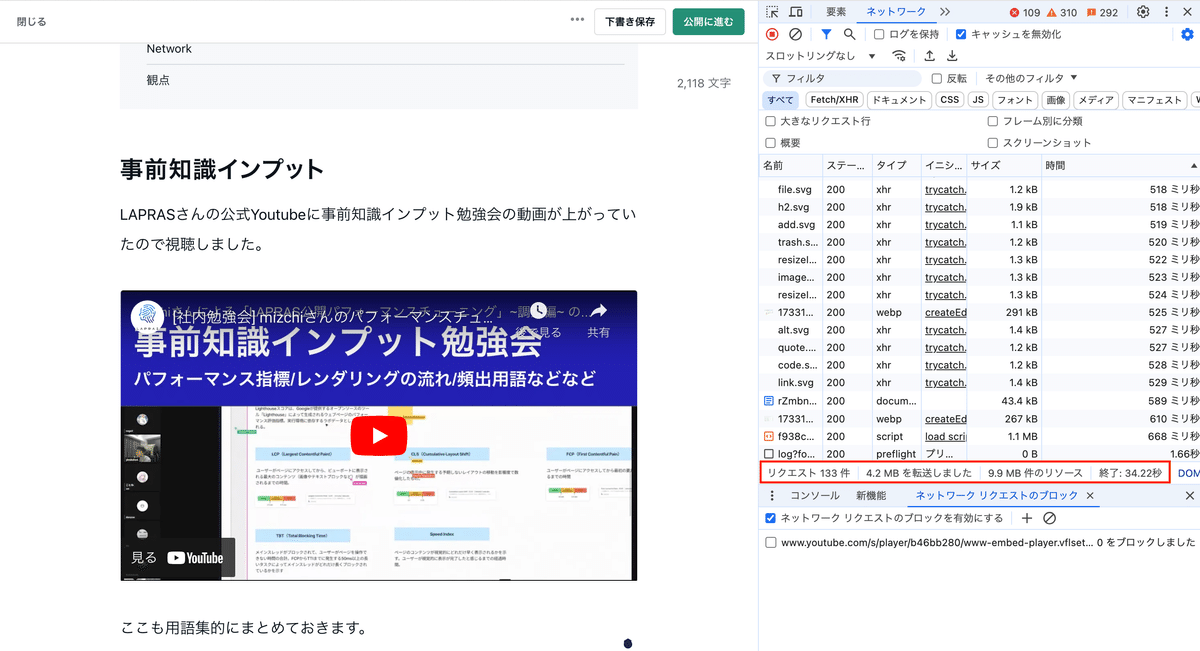Click the red error count 109

[x=1025, y=13]
